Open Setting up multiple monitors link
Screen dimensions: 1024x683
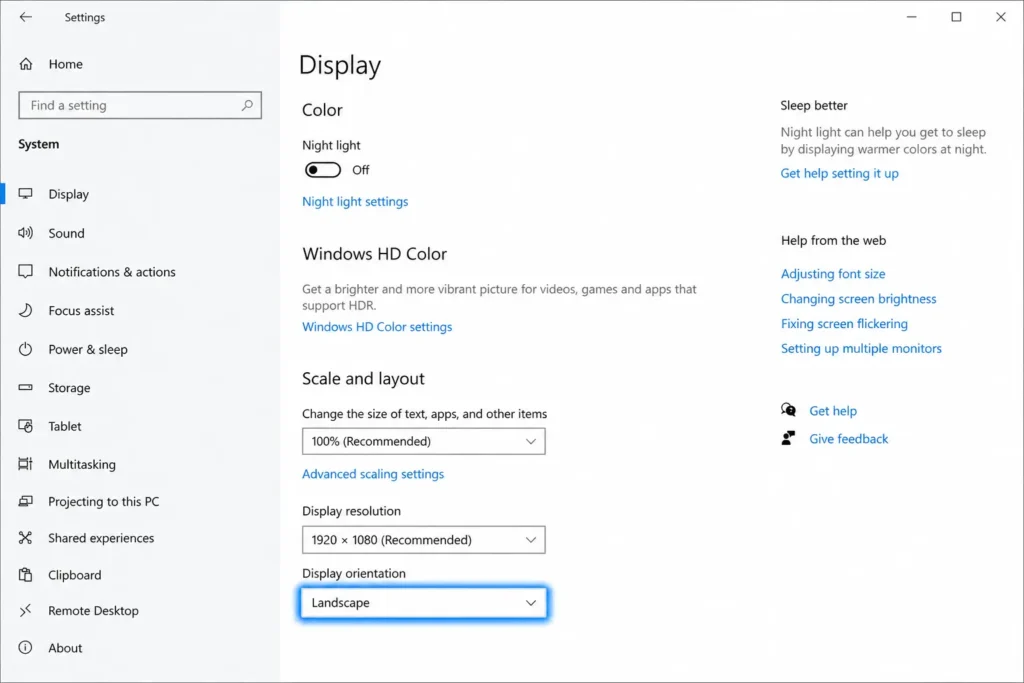click(x=861, y=348)
